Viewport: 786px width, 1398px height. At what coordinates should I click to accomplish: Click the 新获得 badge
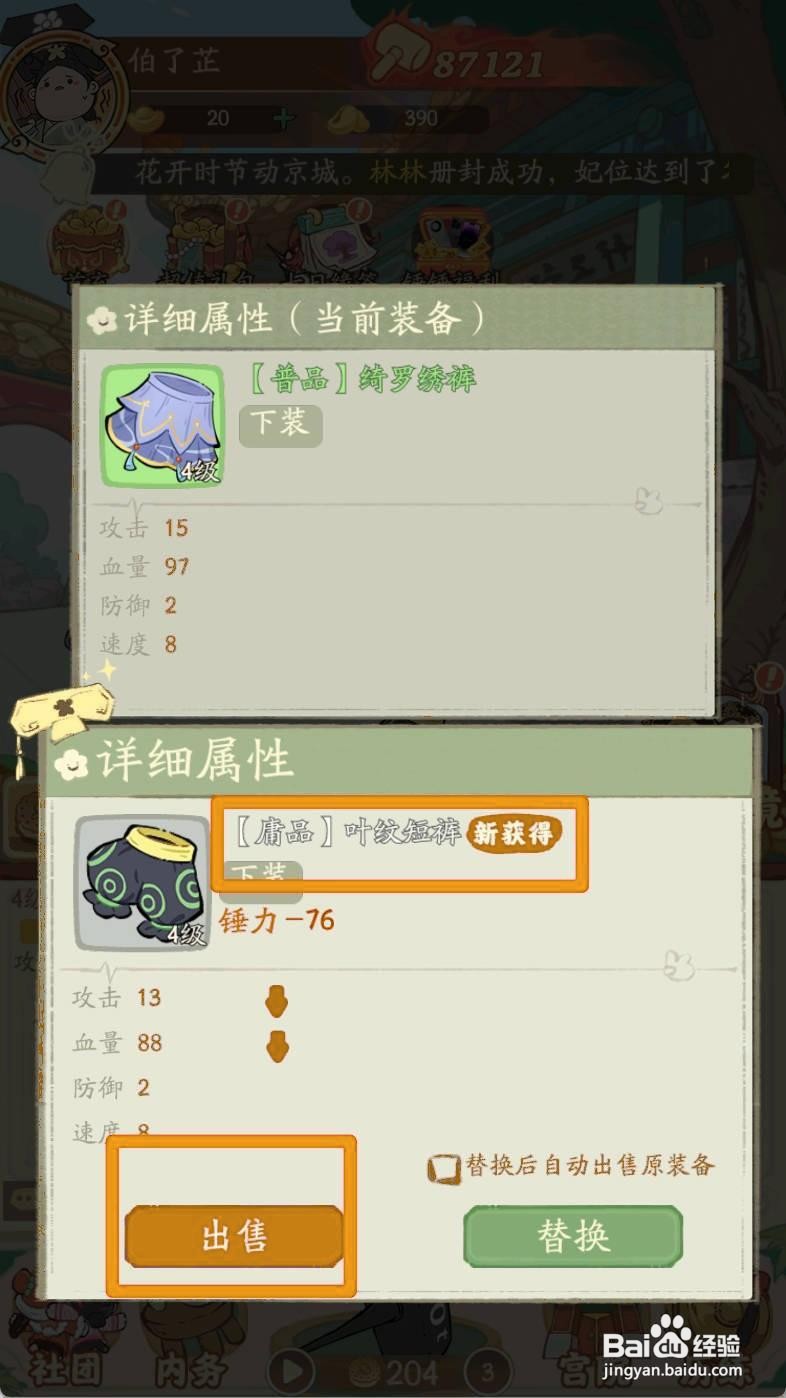[x=514, y=833]
